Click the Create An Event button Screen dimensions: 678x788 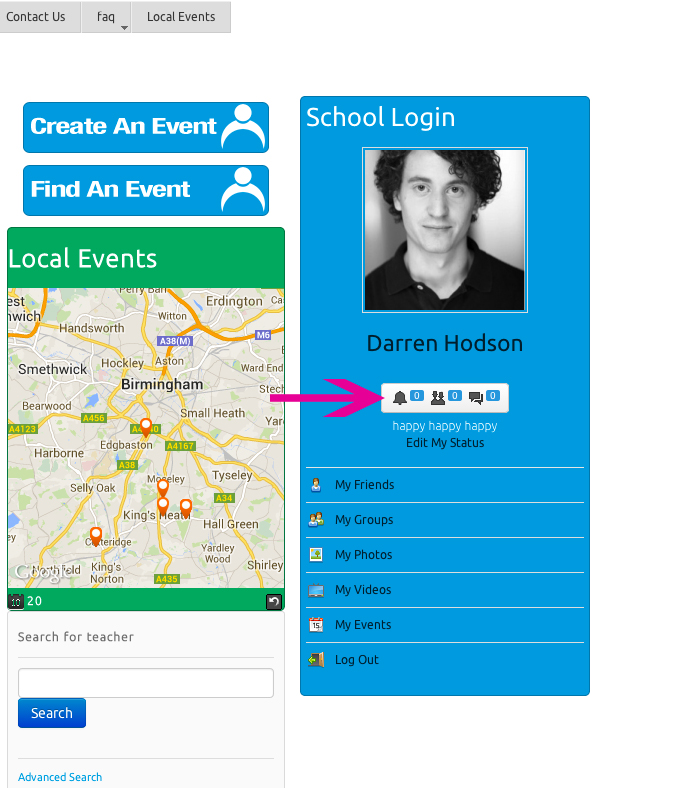click(146, 127)
